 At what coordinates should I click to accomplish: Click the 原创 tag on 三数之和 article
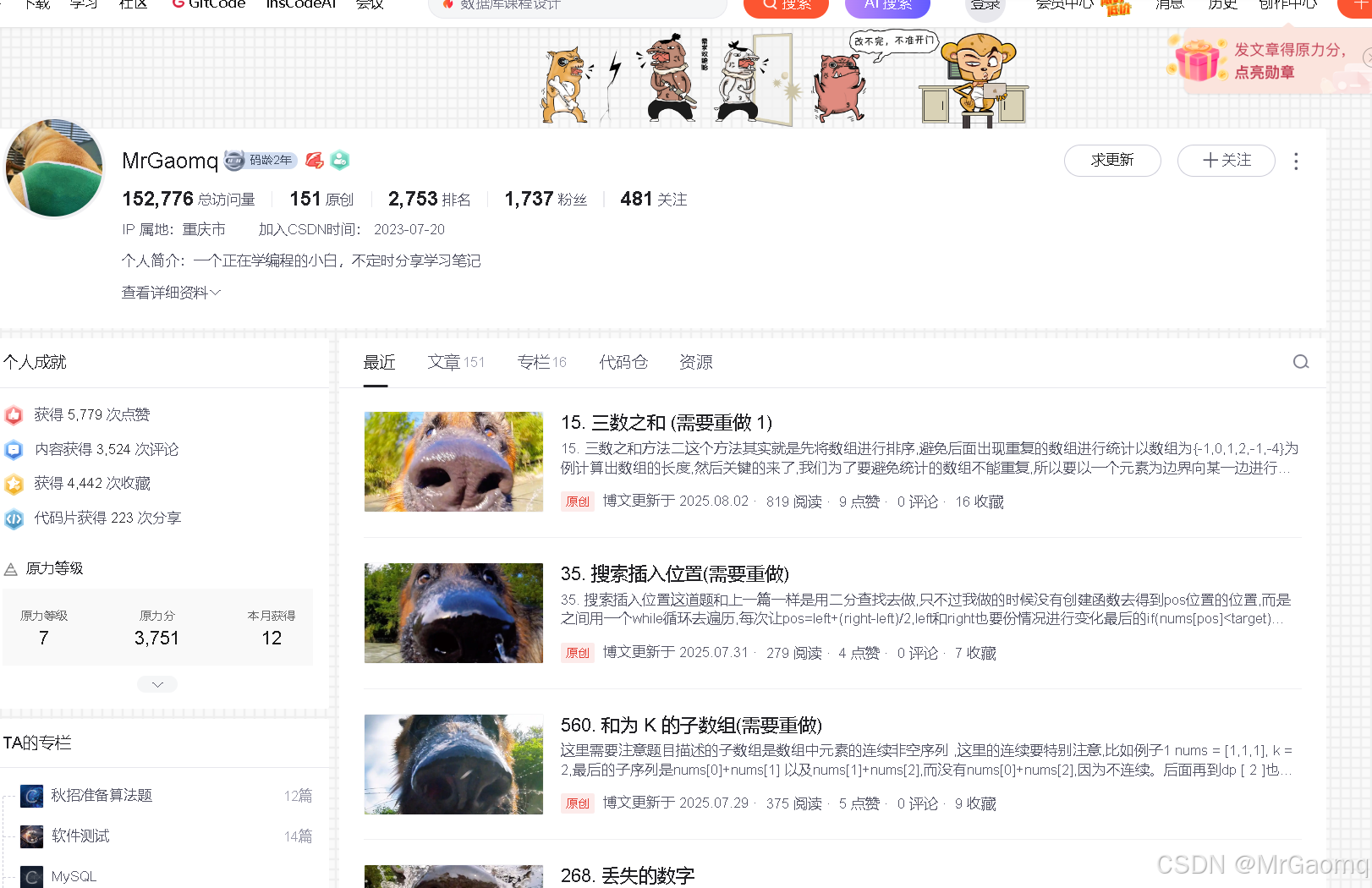pyautogui.click(x=578, y=502)
